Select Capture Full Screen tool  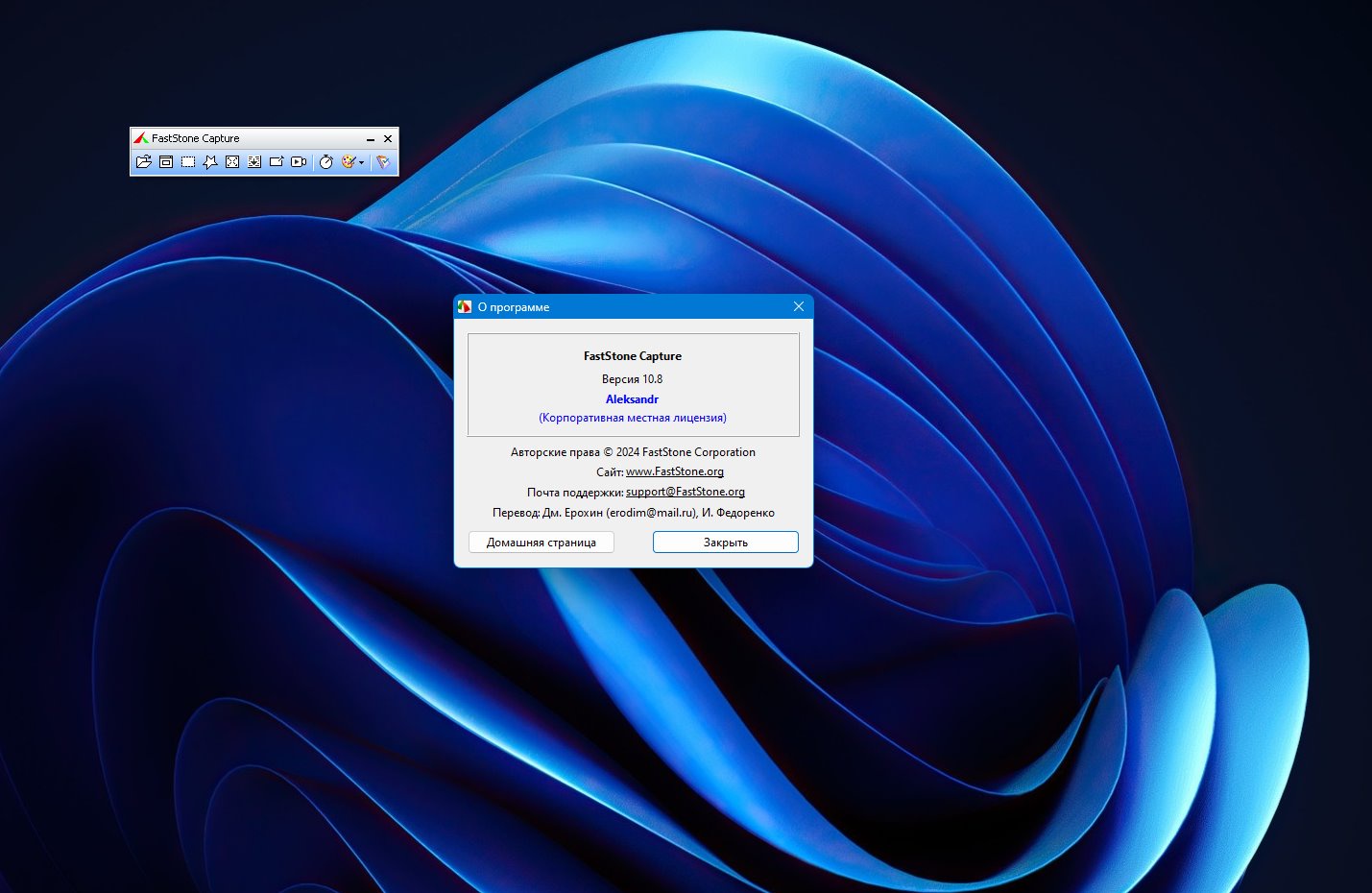[x=232, y=162]
